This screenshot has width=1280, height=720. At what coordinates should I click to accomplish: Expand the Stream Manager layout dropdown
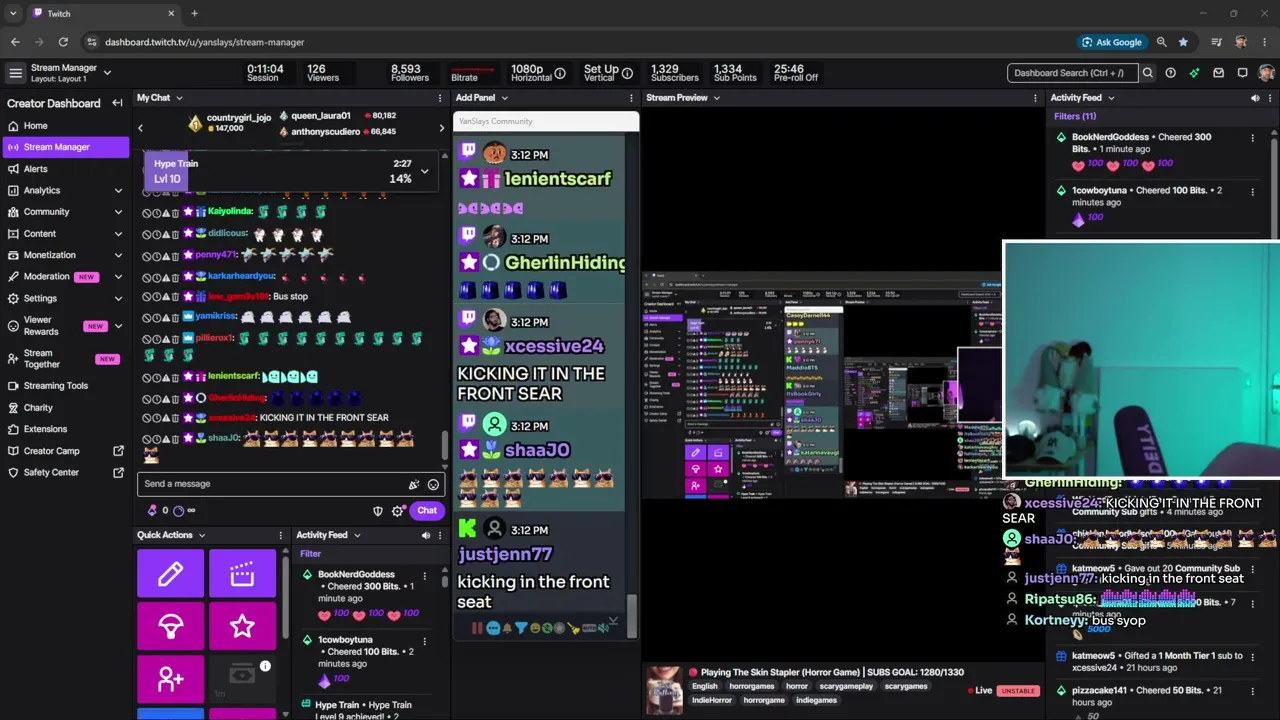tap(107, 73)
